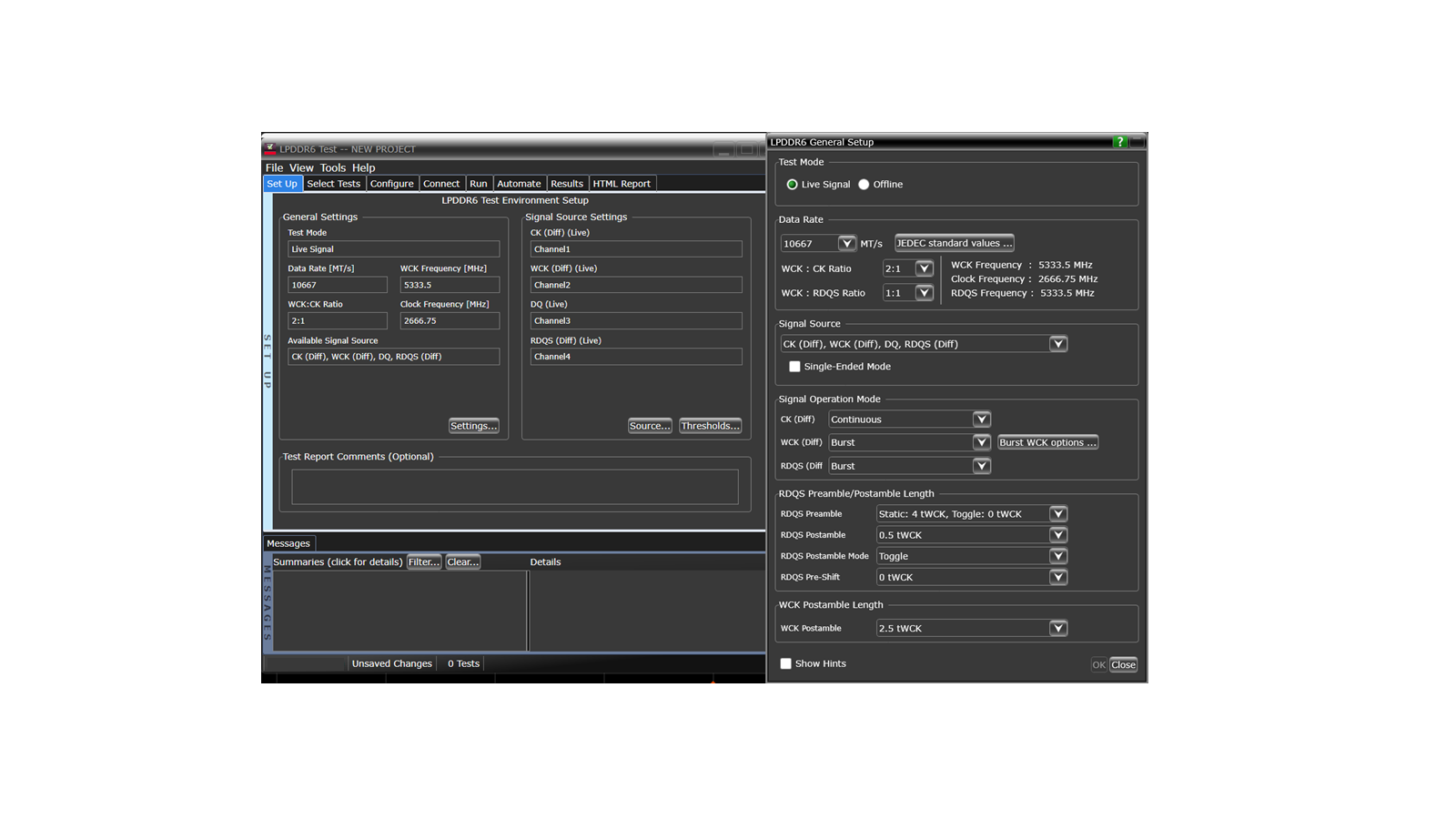Switch to the HTML Report tab
1456x819 pixels.
(x=622, y=183)
